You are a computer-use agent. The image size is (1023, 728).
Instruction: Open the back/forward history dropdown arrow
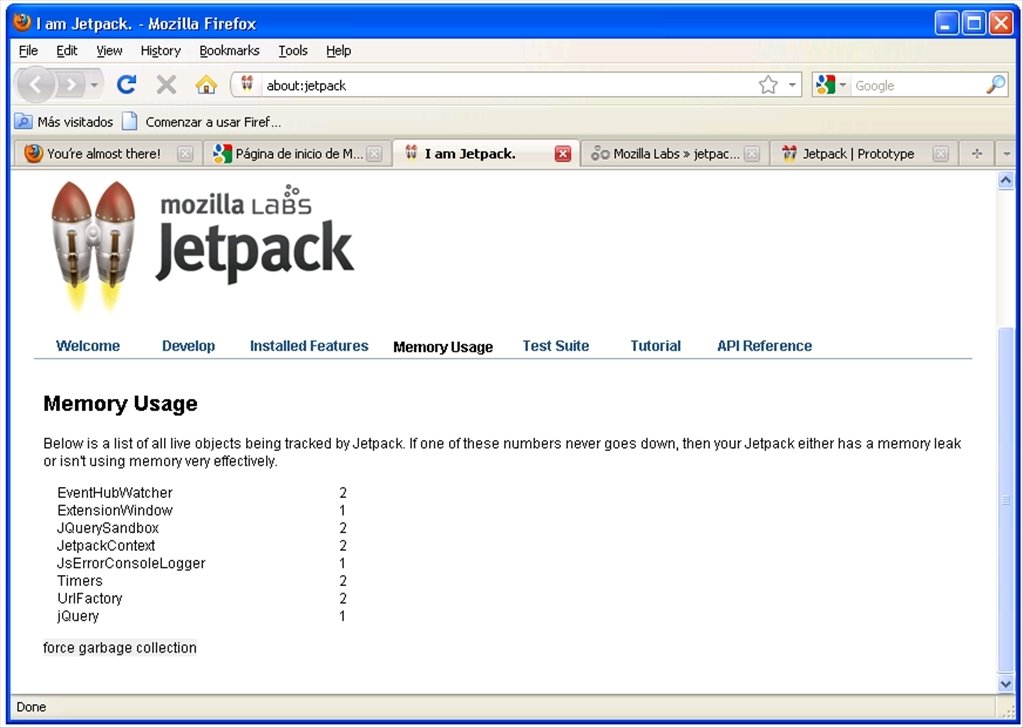[x=95, y=85]
